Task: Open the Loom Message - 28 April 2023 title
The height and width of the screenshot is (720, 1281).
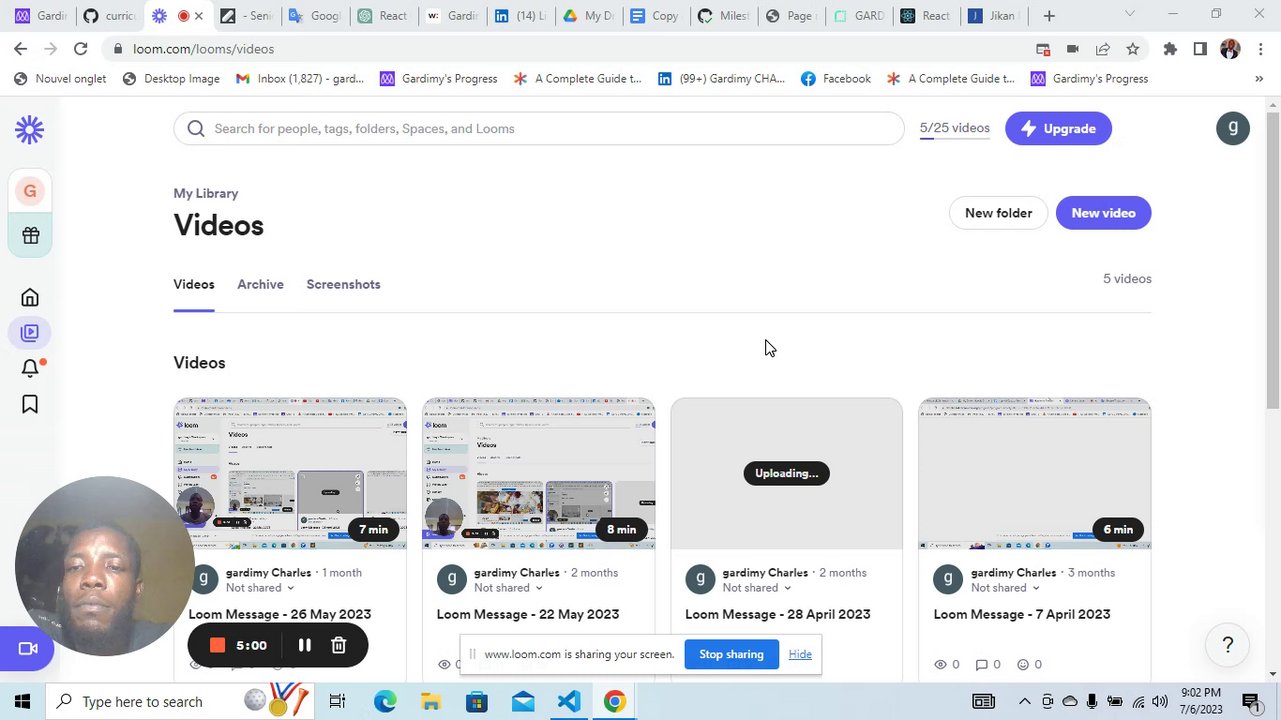Action: 777,614
